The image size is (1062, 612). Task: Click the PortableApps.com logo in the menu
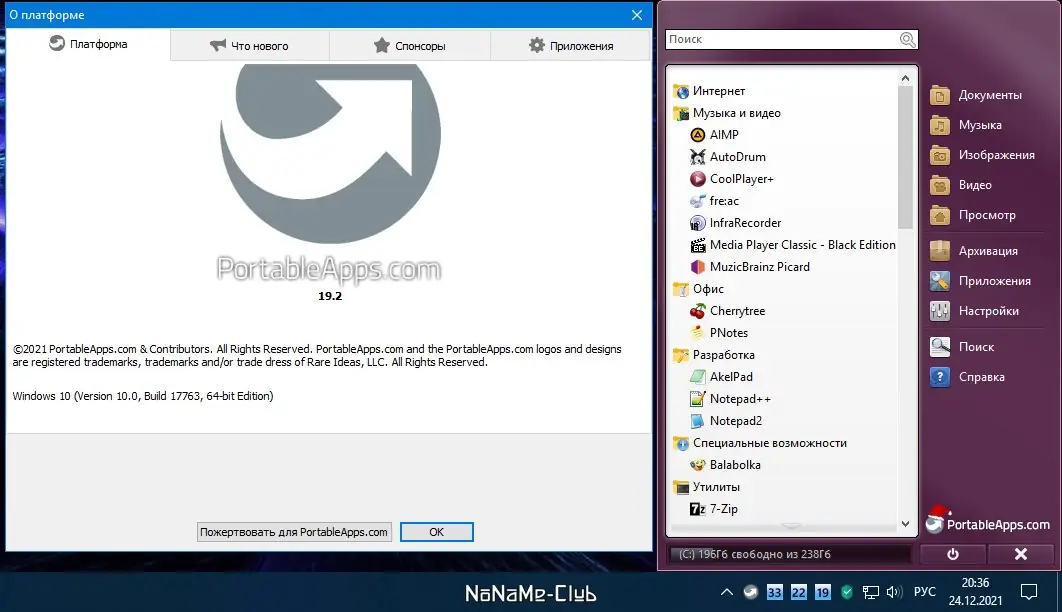[988, 522]
